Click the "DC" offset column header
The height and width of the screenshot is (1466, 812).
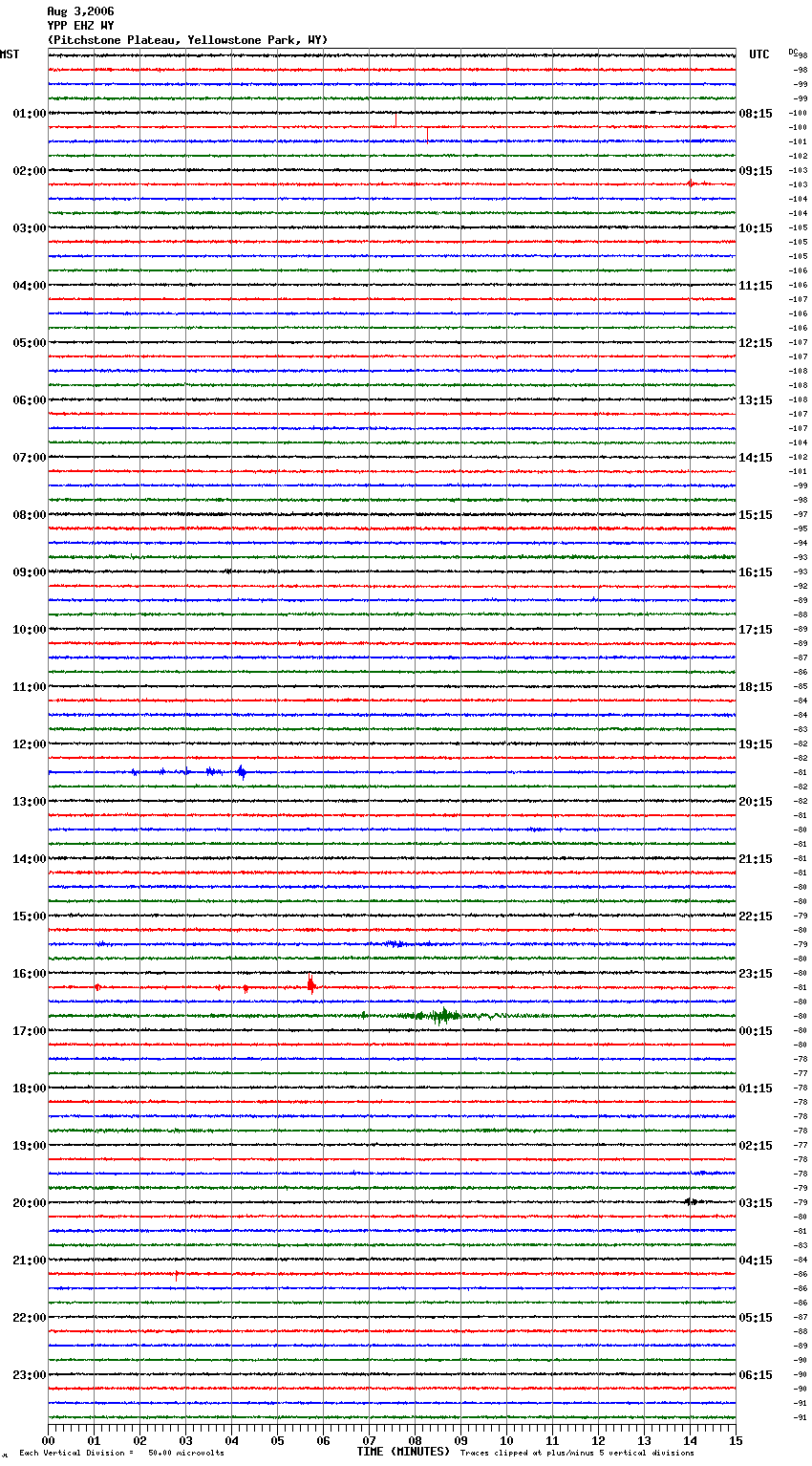[x=793, y=51]
